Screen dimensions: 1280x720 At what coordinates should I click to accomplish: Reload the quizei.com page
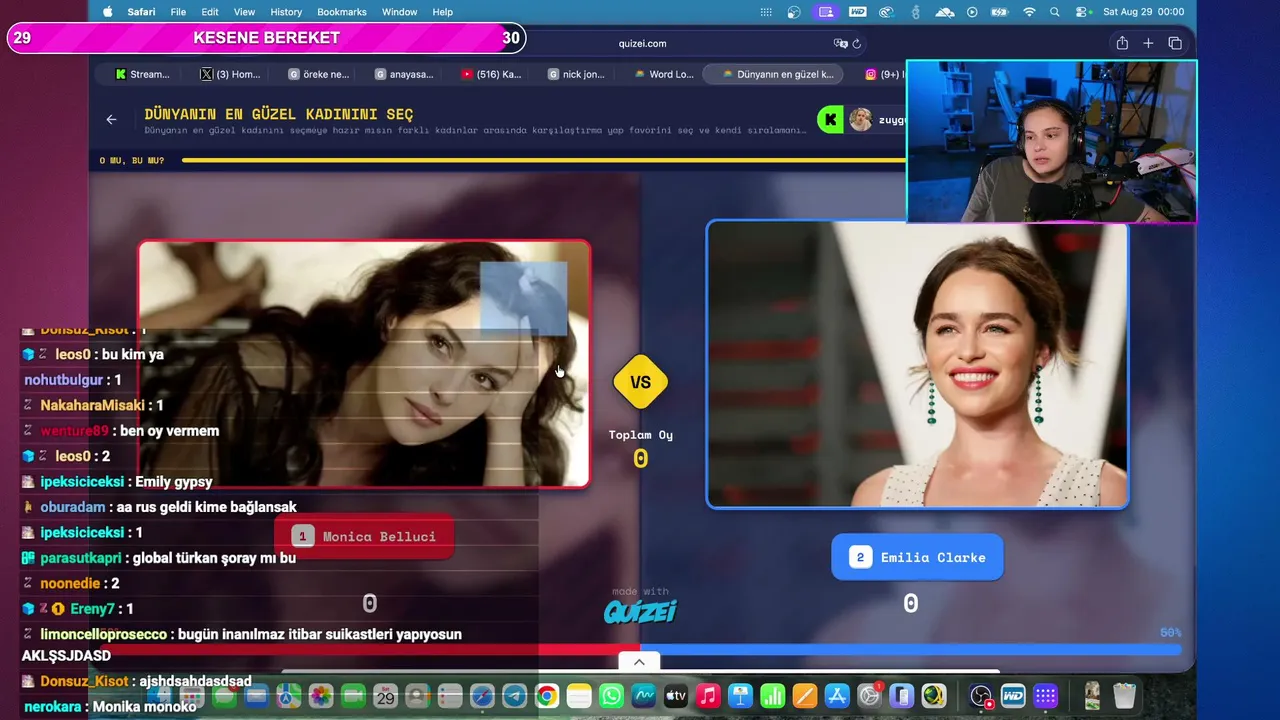[857, 43]
